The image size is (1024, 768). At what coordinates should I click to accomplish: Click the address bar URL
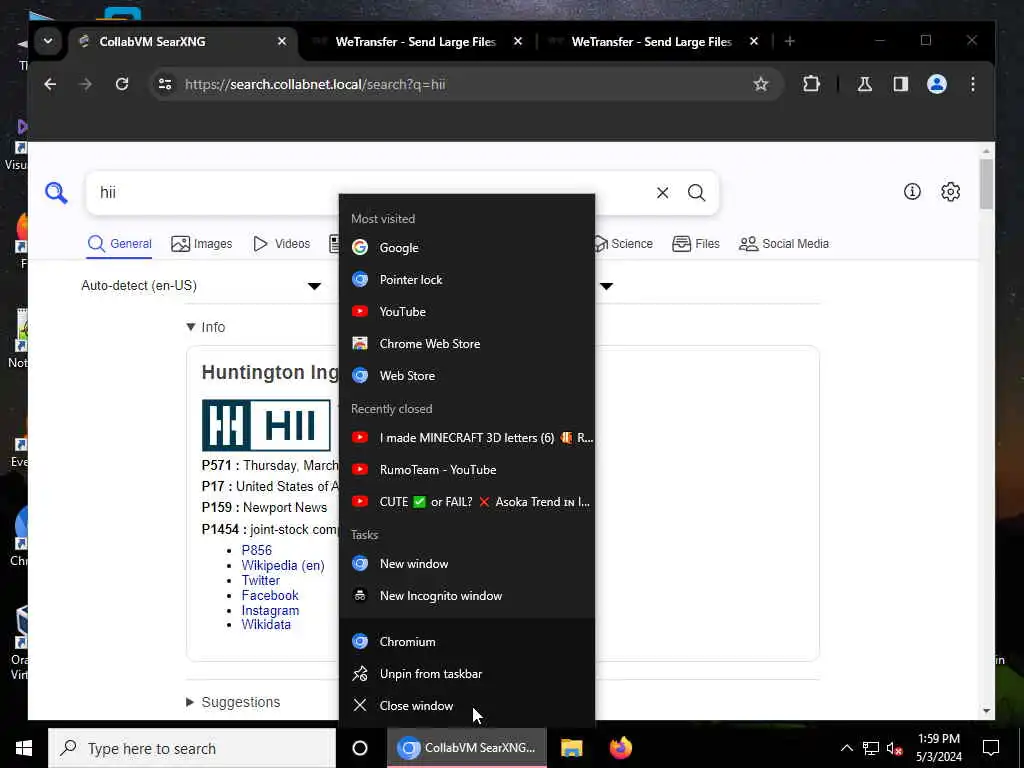pos(315,84)
